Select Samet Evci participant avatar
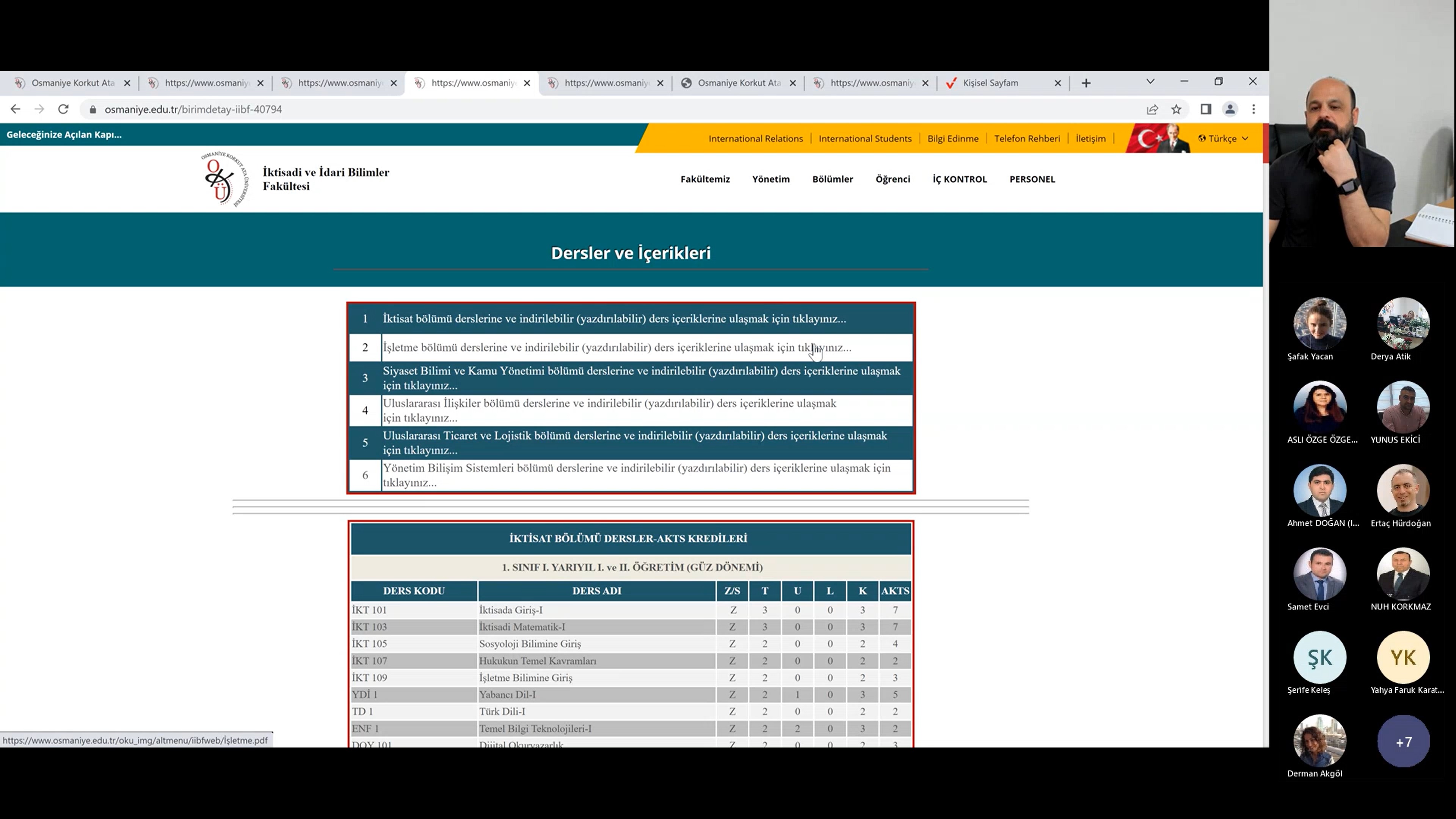 (x=1319, y=574)
